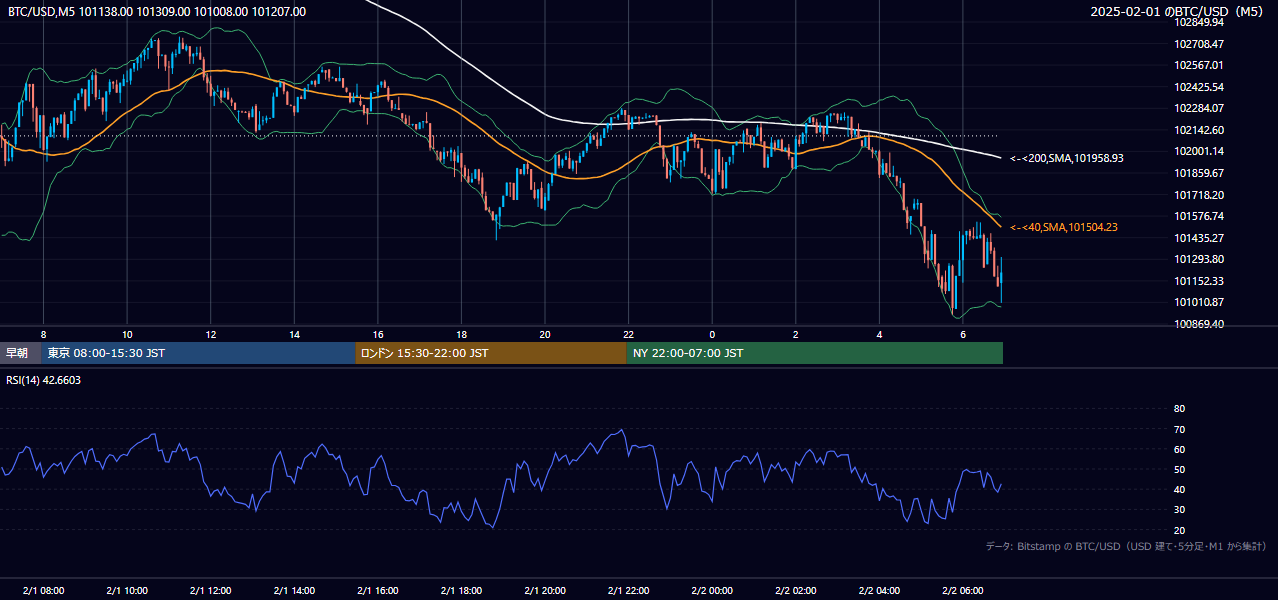1278x600 pixels.
Task: Click the 2/2 02:00 time axis label
Action: pyautogui.click(x=796, y=591)
